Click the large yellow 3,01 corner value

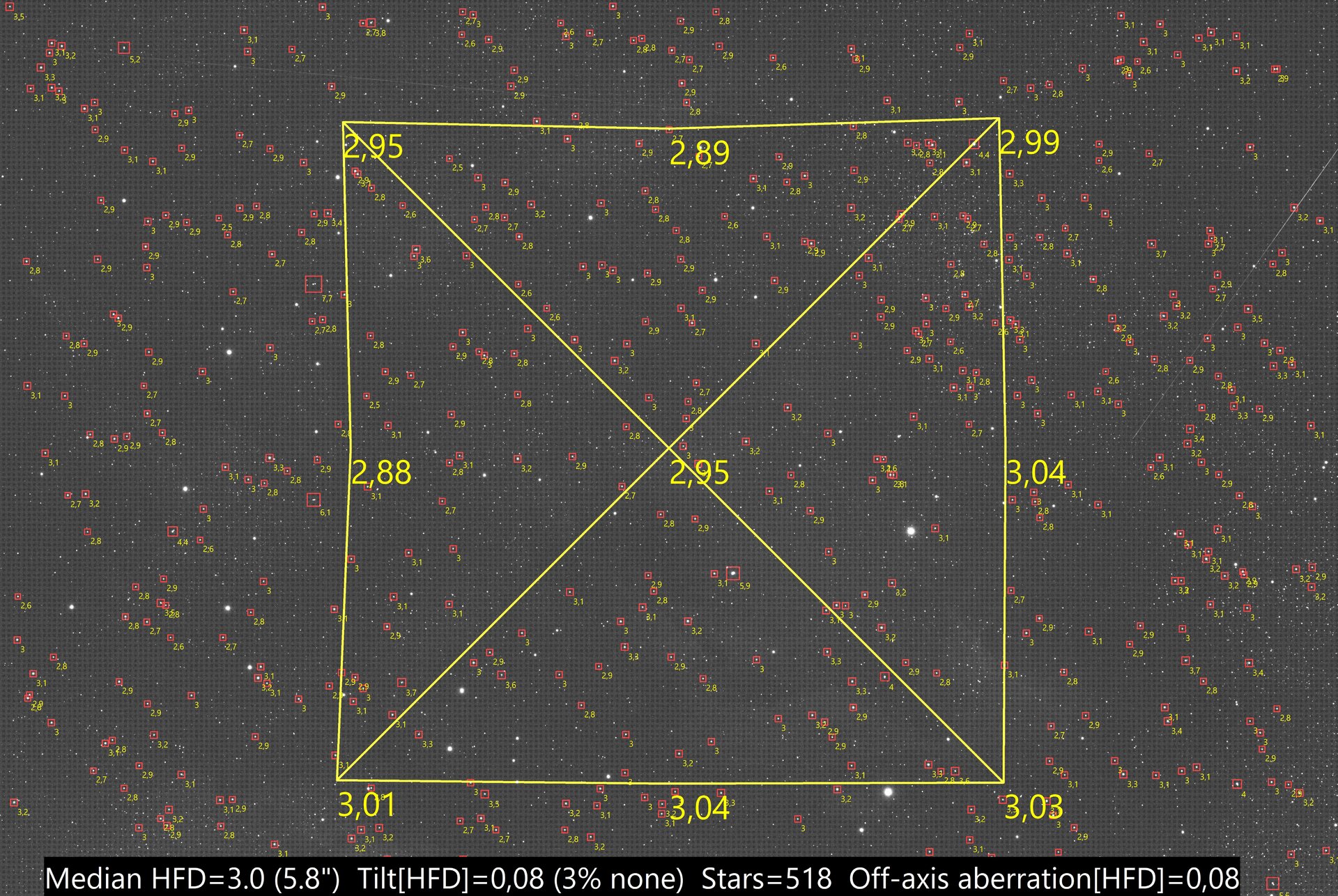tap(367, 805)
